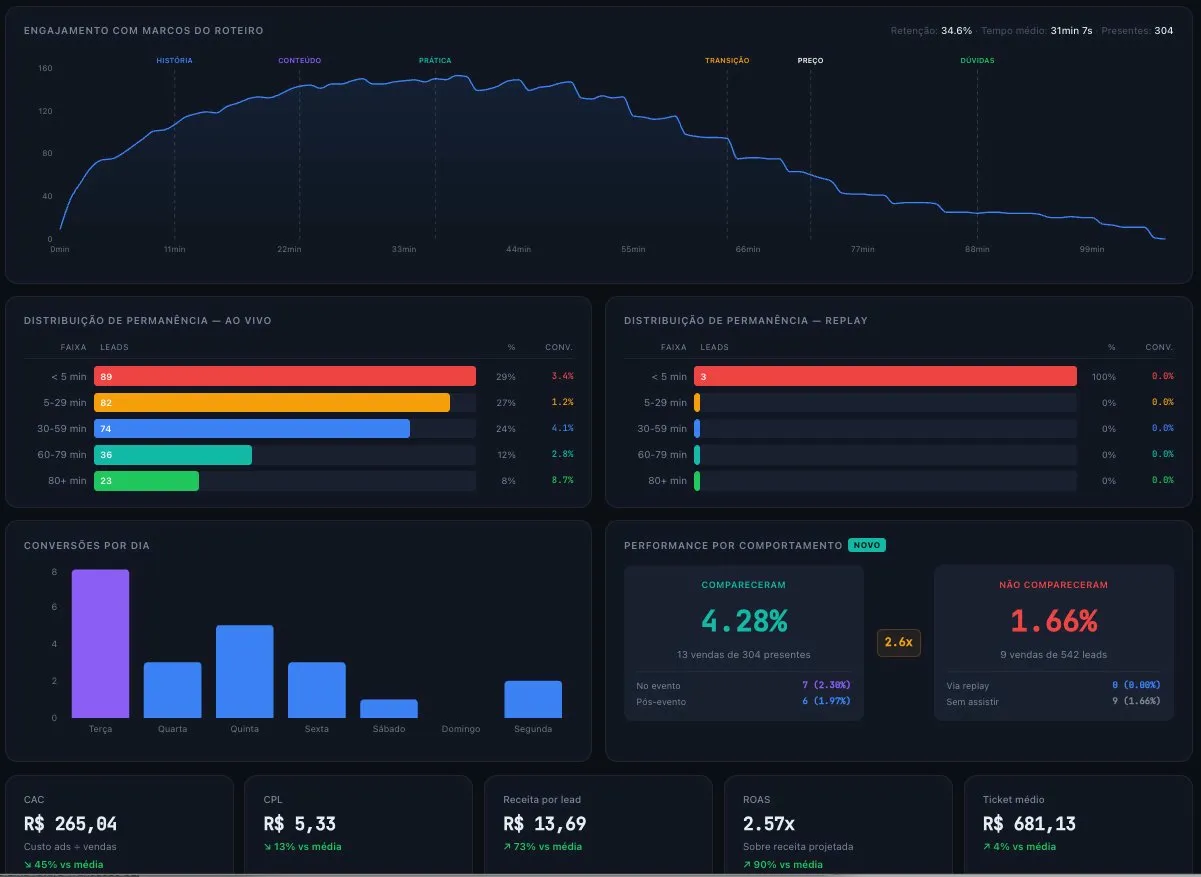The image size is (1201, 877).
Task: Click the 'Engajamento com marcos do roteiro' title
Action: (144, 31)
